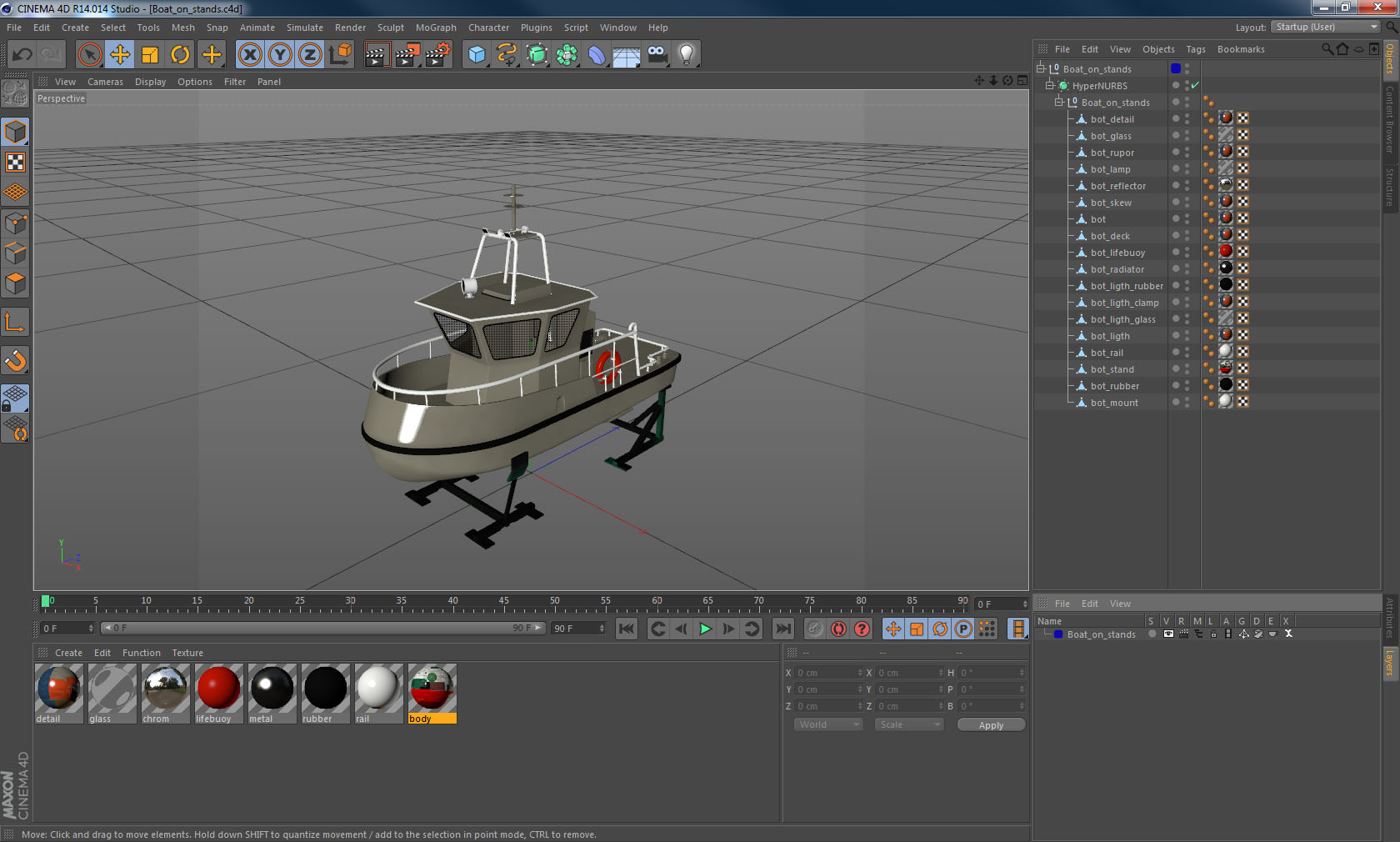Select bot_radiator object in tree

click(x=1117, y=269)
